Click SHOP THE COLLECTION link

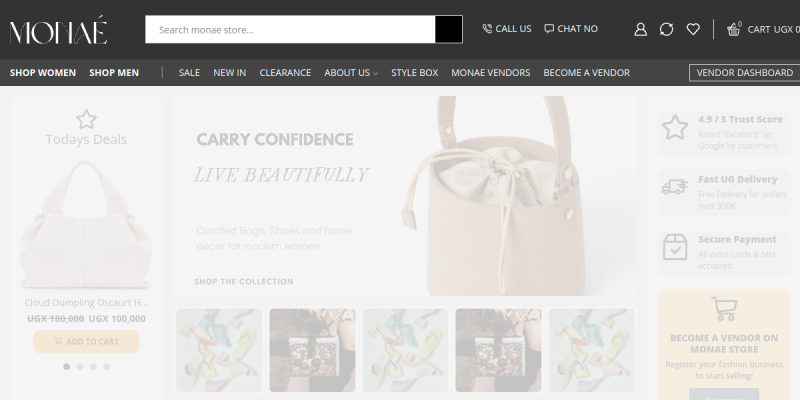(244, 281)
